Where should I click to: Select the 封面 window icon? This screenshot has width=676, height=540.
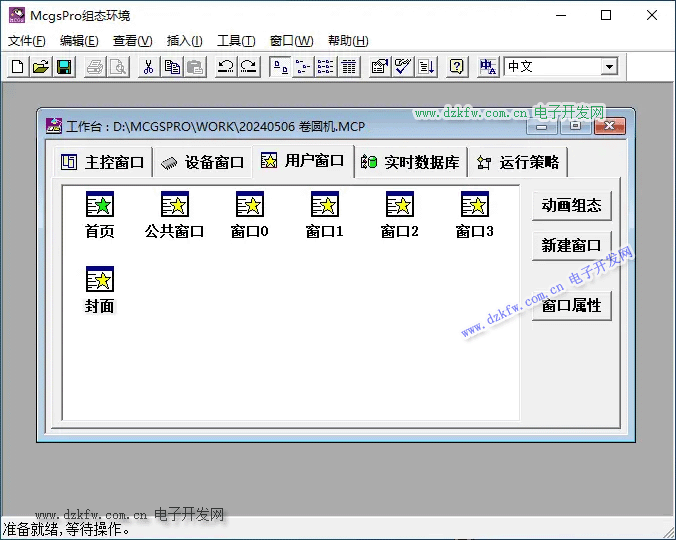[99, 280]
